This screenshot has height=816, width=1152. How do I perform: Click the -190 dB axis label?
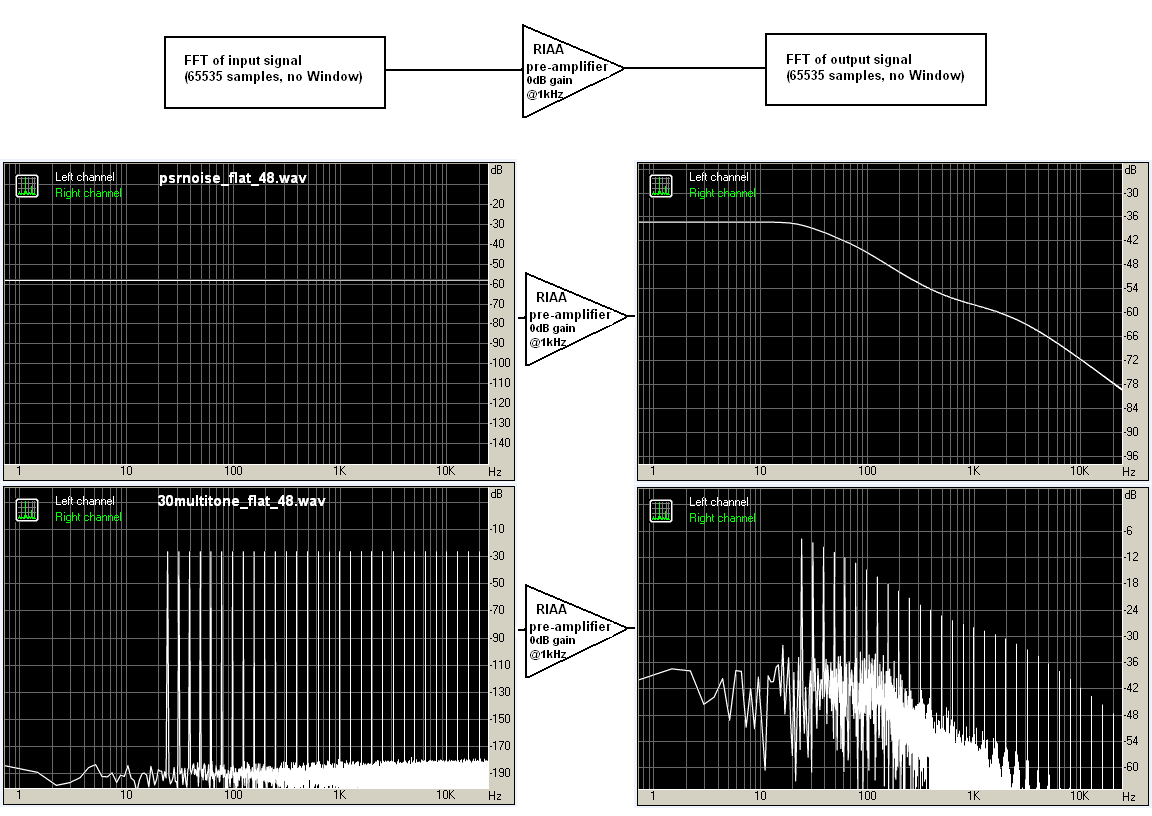500,773
